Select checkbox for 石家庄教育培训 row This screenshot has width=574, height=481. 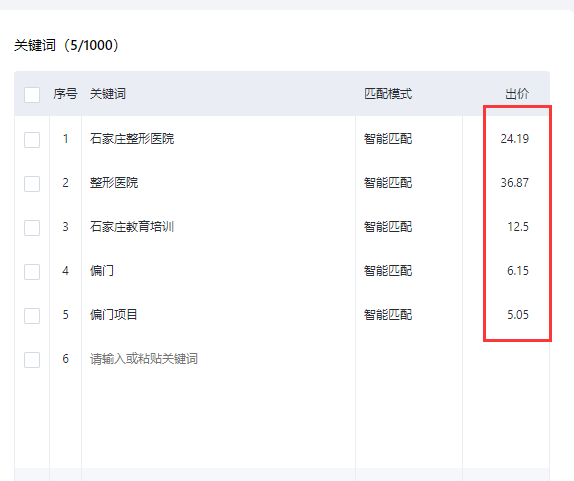coord(32,228)
